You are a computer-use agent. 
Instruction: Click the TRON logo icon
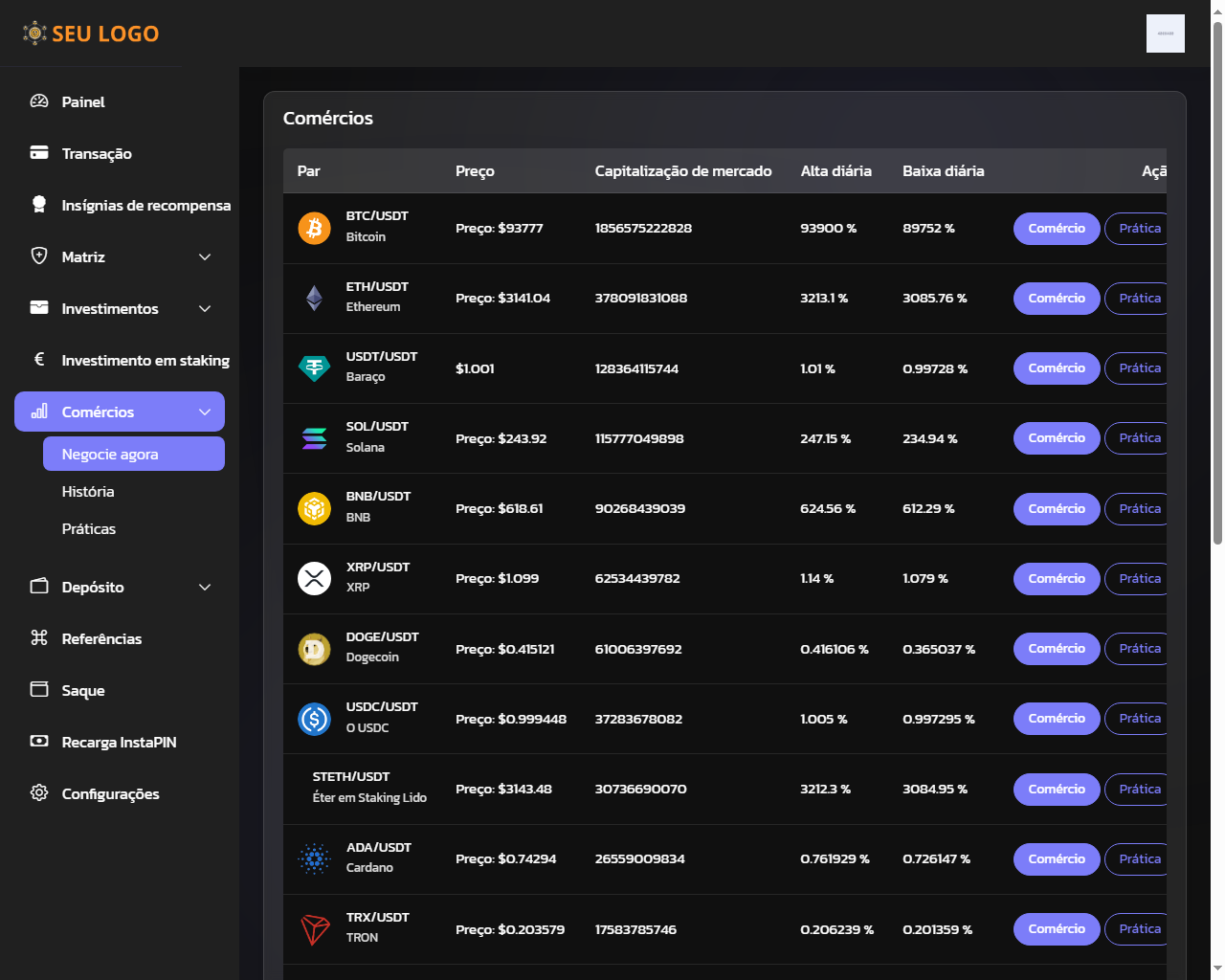314,929
